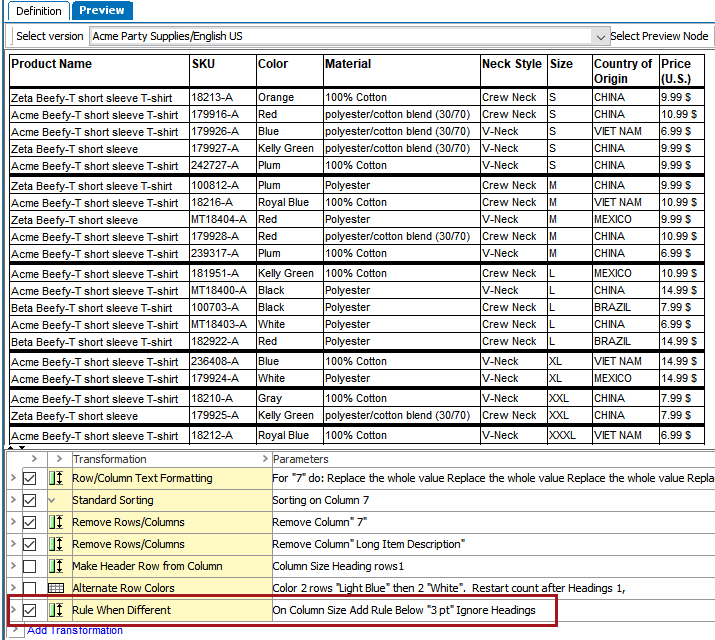Uncheck the Row/Column Text Formatting checkbox

pyautogui.click(x=30, y=479)
